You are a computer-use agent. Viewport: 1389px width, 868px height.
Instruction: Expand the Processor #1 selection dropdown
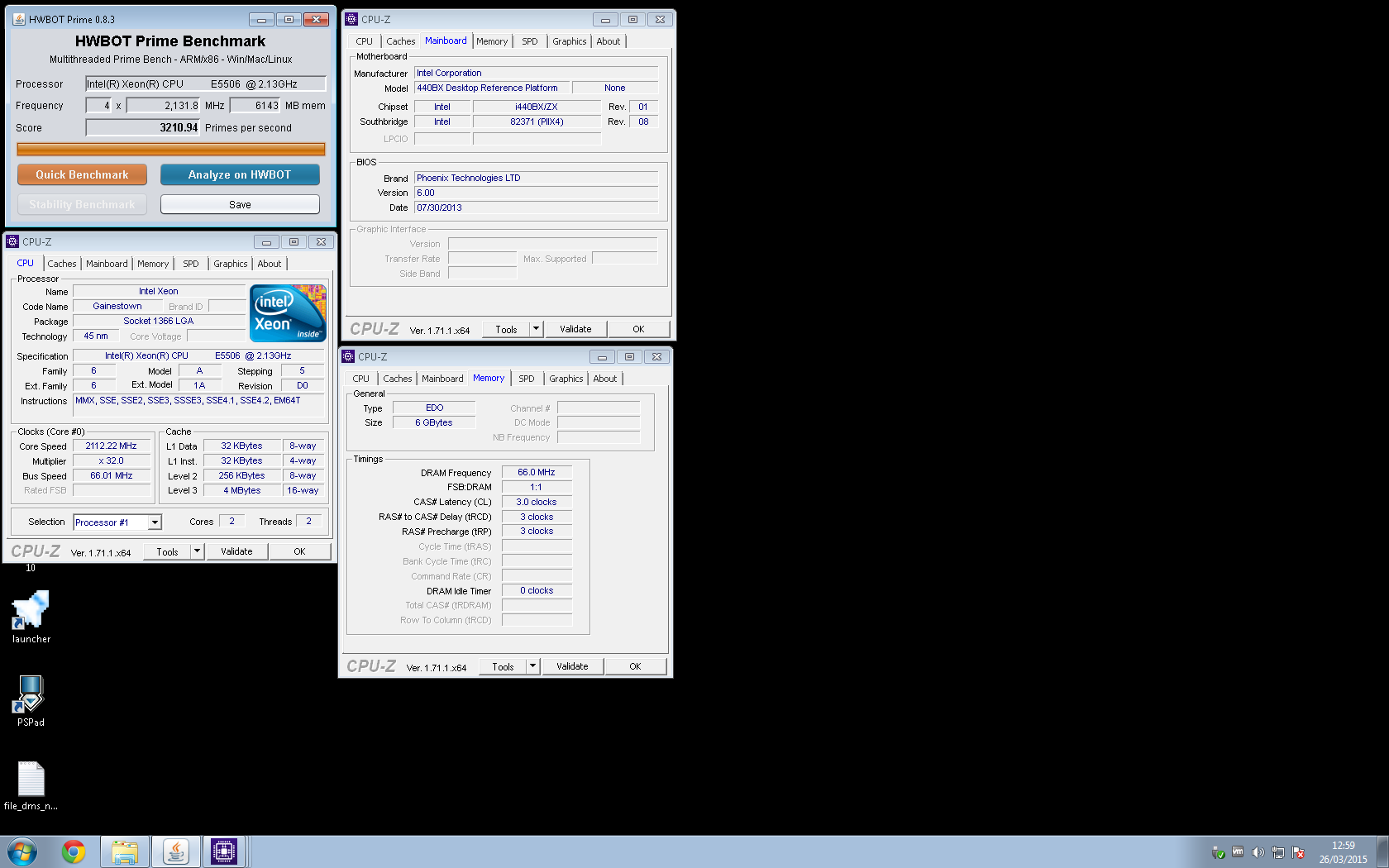click(155, 522)
